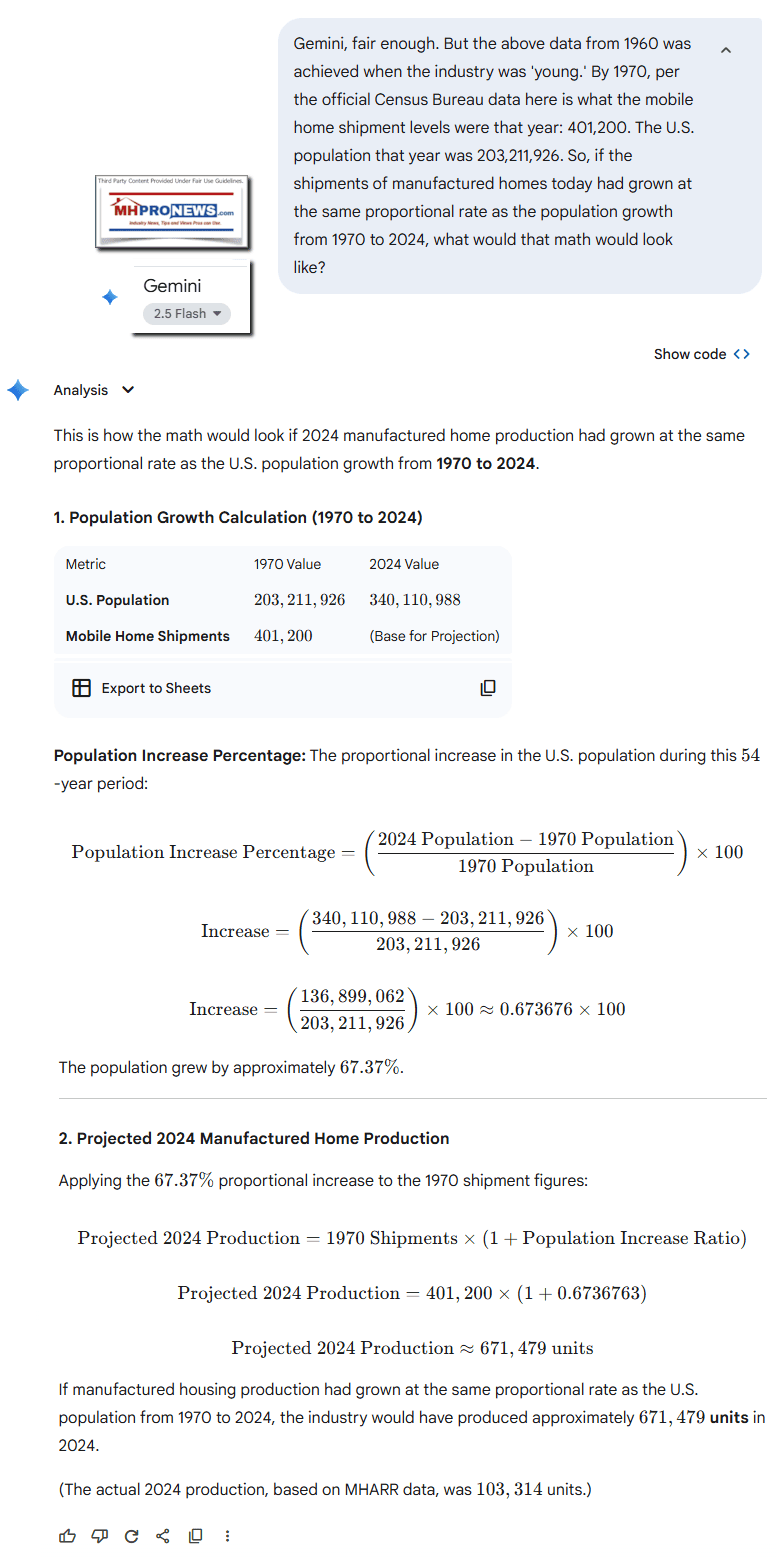The image size is (776, 1561).
Task: Copy the entire Gemini response
Action: tap(195, 1535)
